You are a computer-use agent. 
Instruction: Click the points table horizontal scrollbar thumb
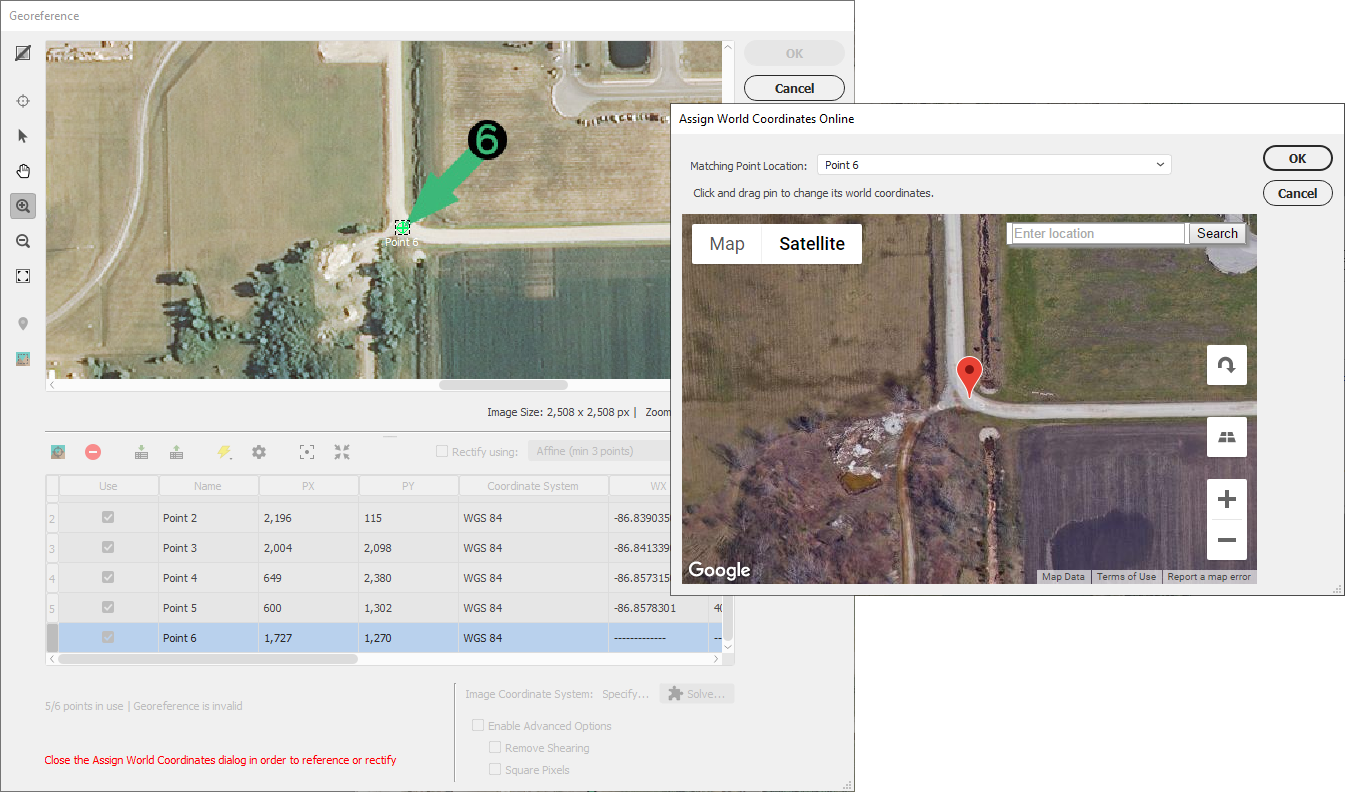click(x=208, y=659)
